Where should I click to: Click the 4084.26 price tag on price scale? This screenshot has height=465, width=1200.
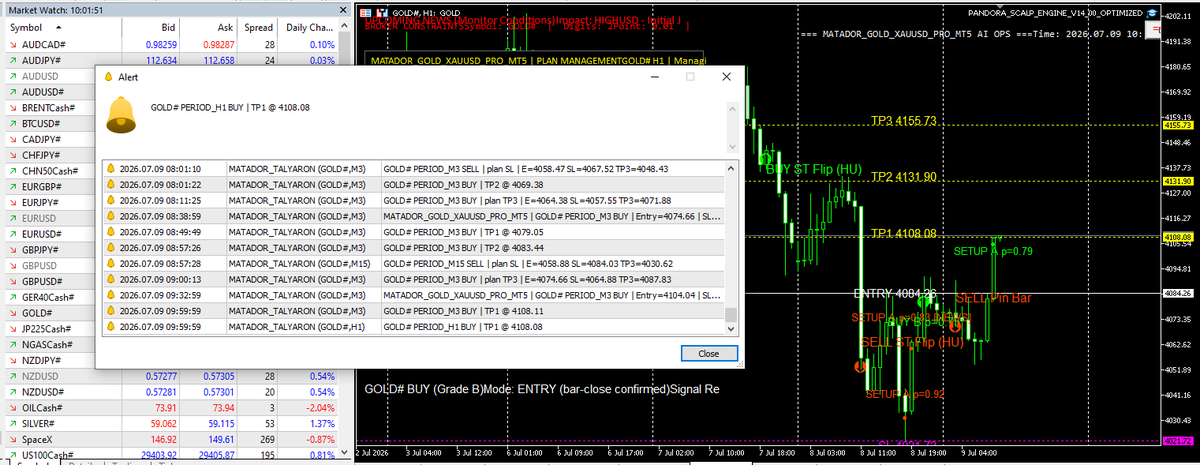tap(1176, 293)
